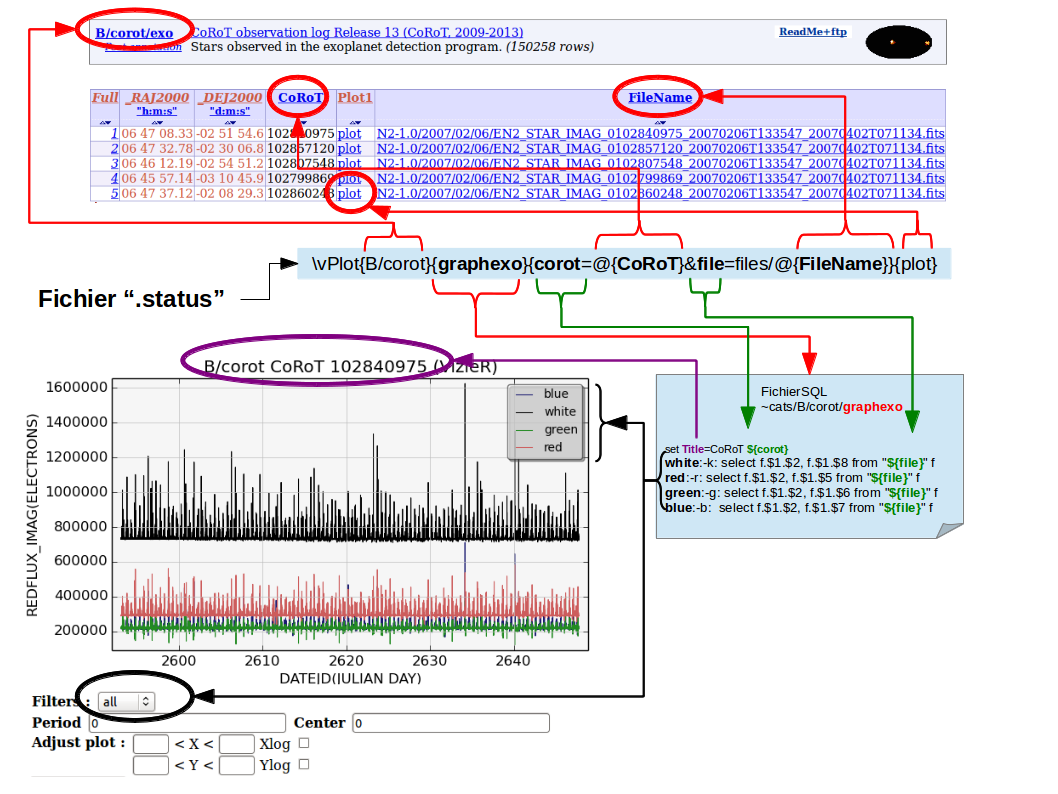Click the plot link in row 5

349,193
